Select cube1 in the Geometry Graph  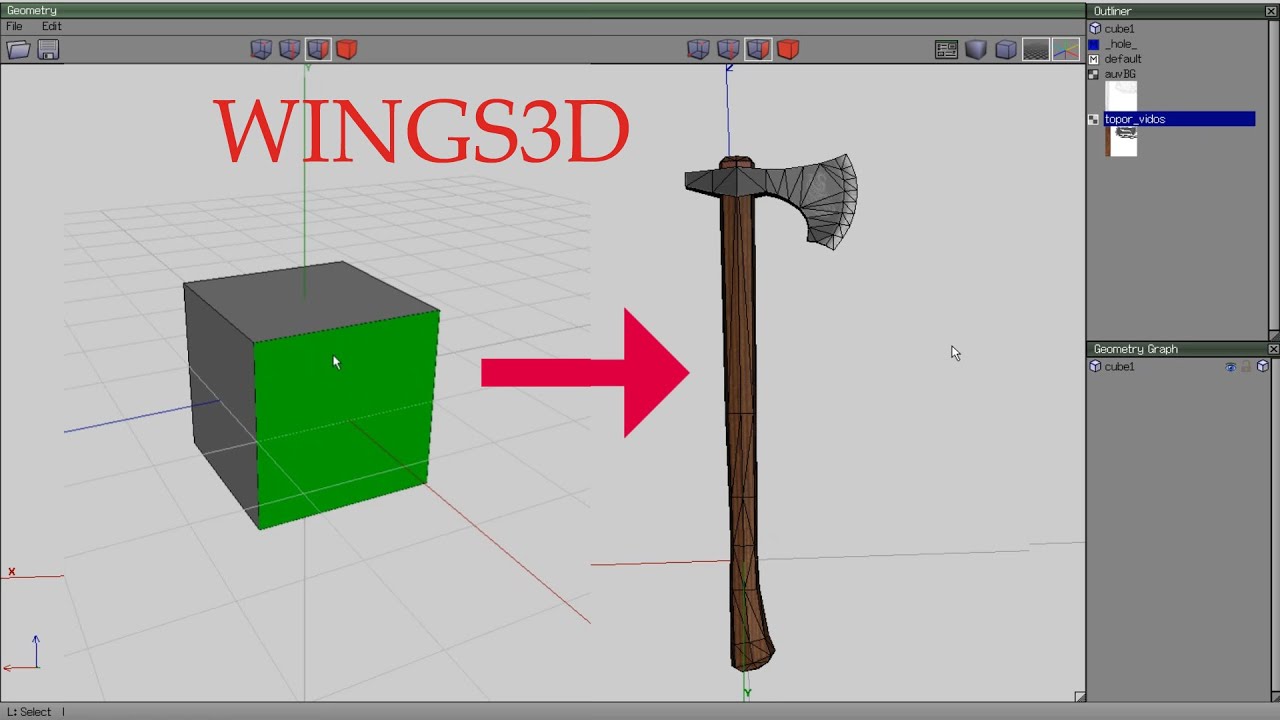point(1119,367)
